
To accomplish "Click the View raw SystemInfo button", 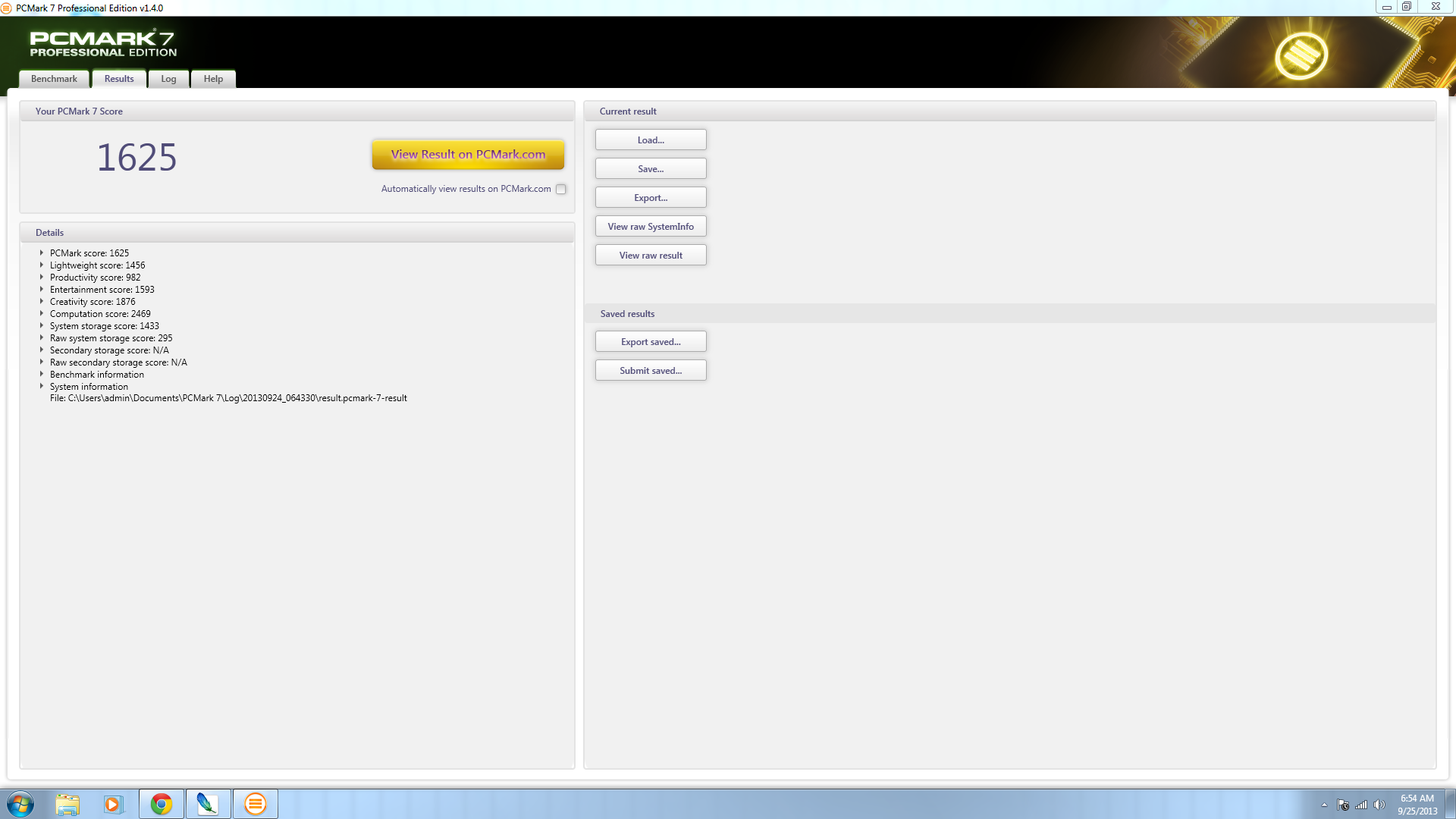I will click(x=651, y=227).
